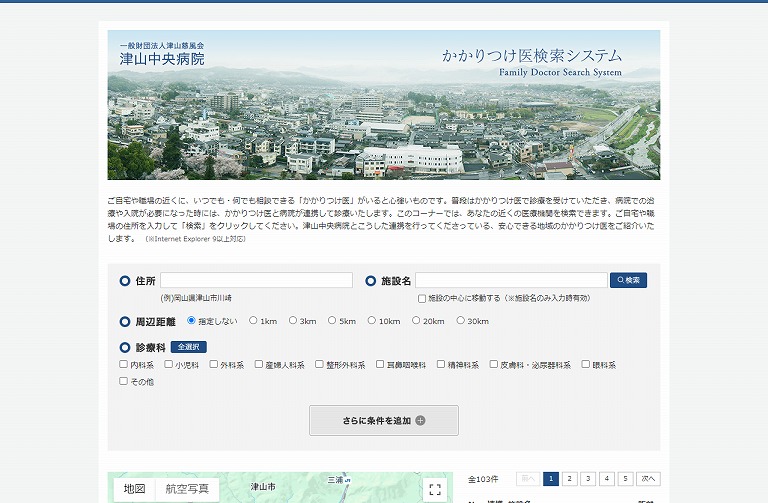Screen dimensions: 768x503
Task: Click 次へ next page button
Action: [649, 479]
